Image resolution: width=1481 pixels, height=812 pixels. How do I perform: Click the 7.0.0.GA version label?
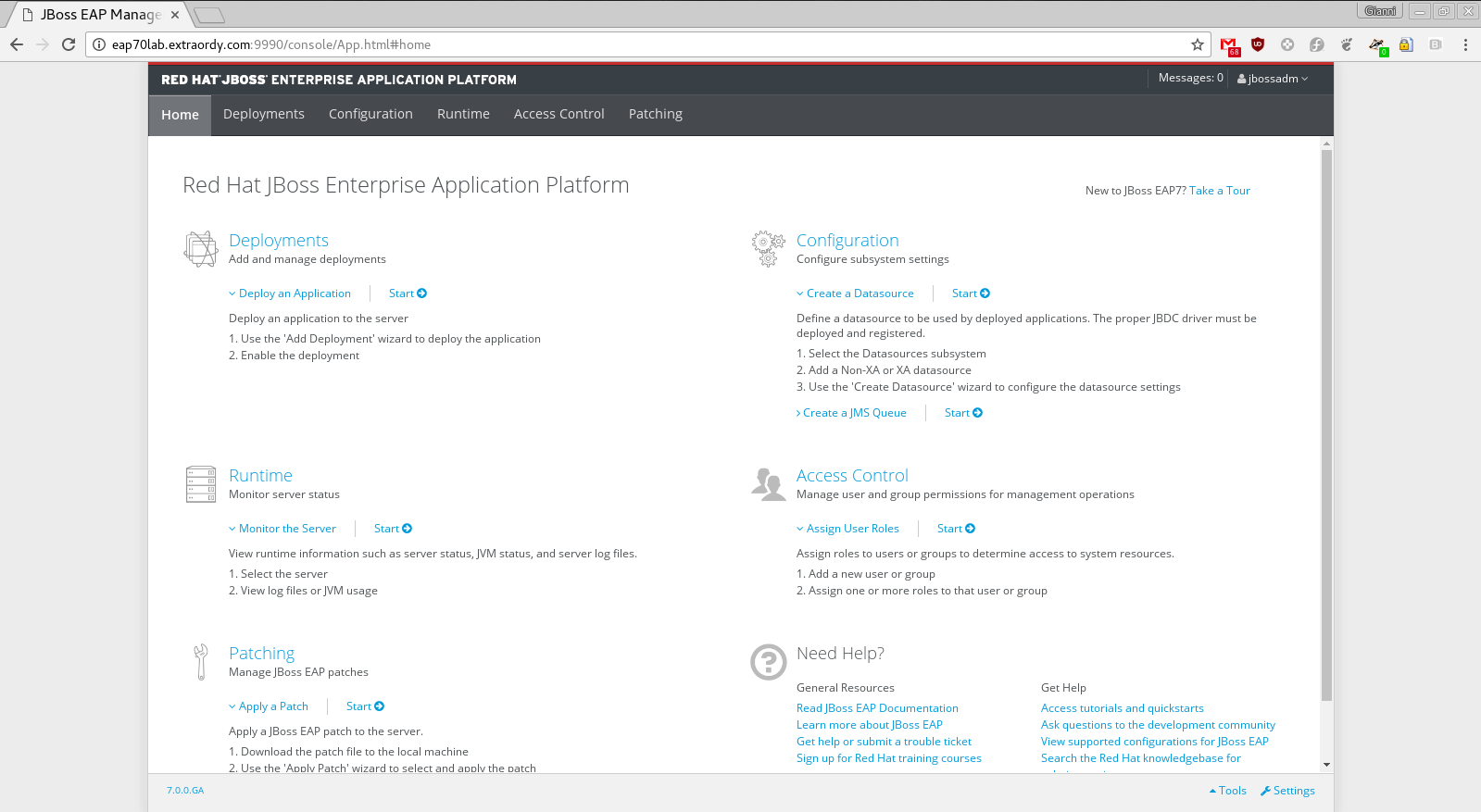(185, 791)
